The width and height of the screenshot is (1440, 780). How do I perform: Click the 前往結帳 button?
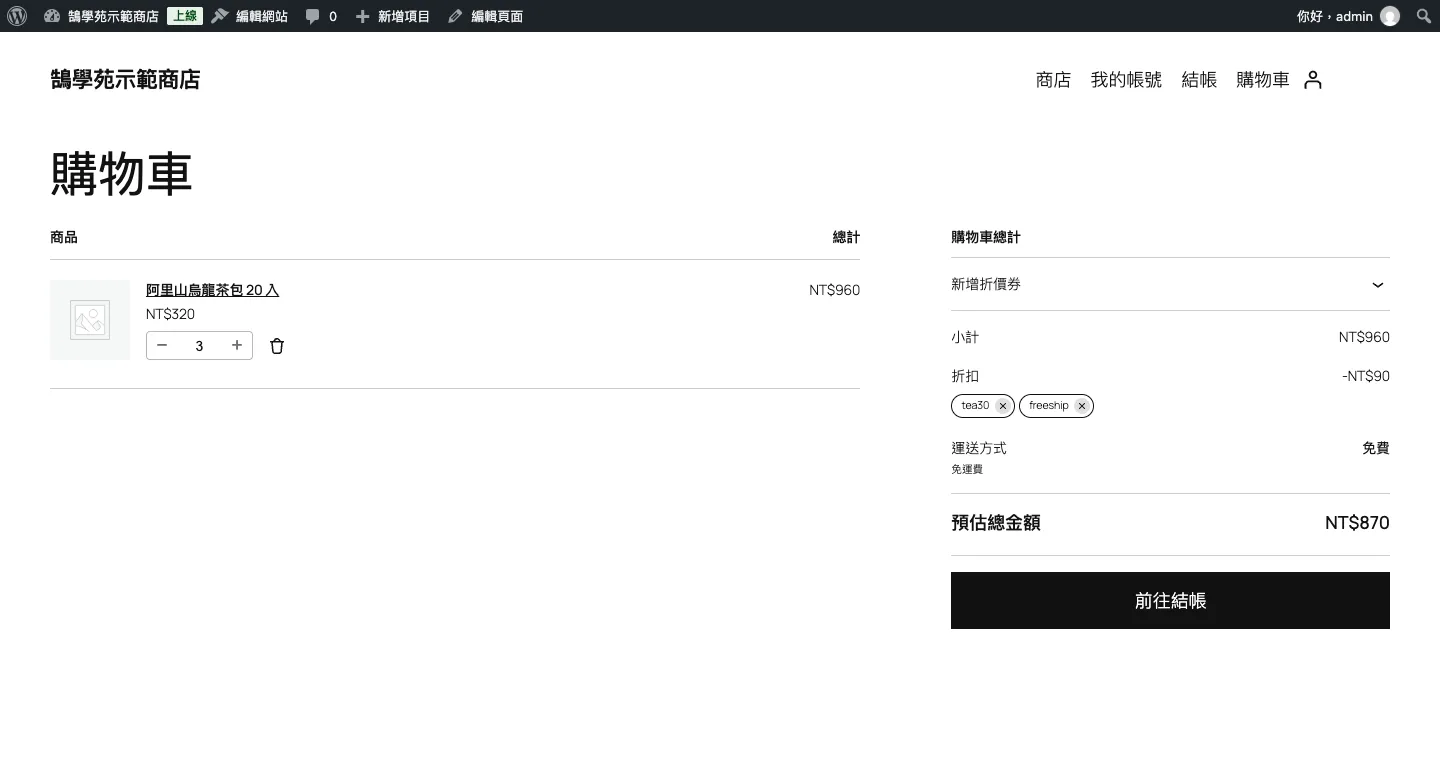(1170, 600)
